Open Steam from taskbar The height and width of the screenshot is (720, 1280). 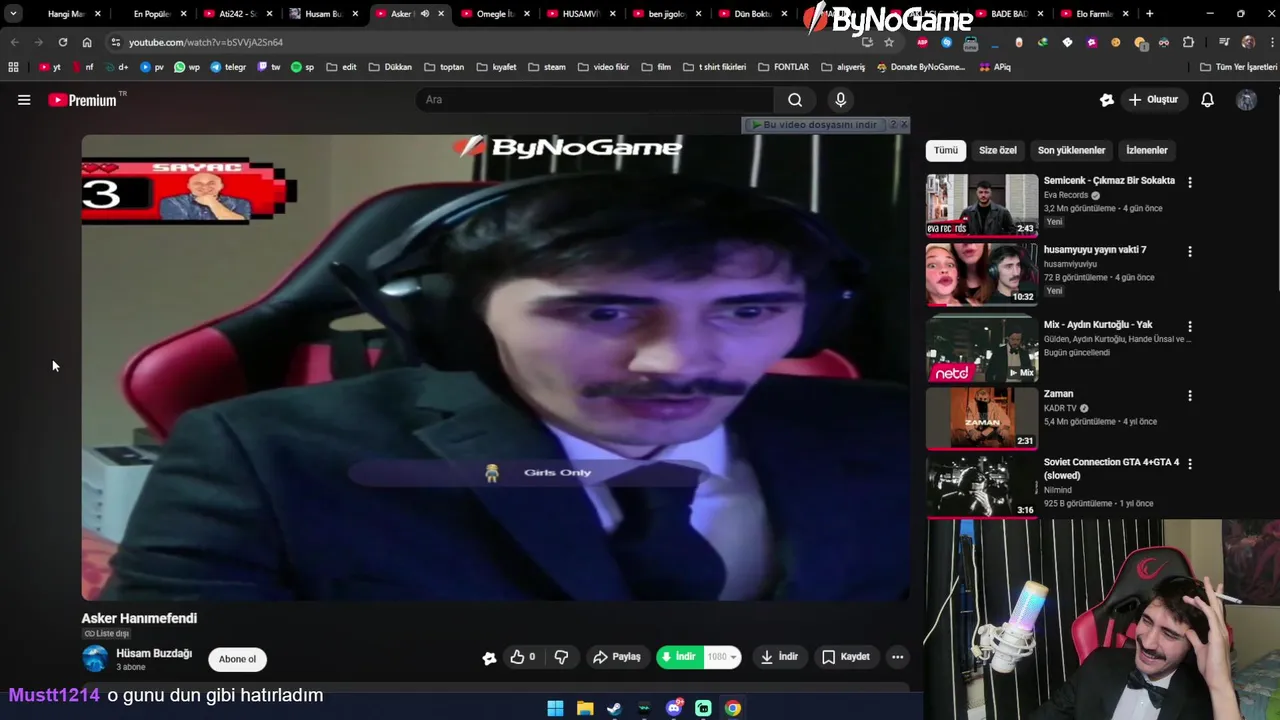[614, 708]
